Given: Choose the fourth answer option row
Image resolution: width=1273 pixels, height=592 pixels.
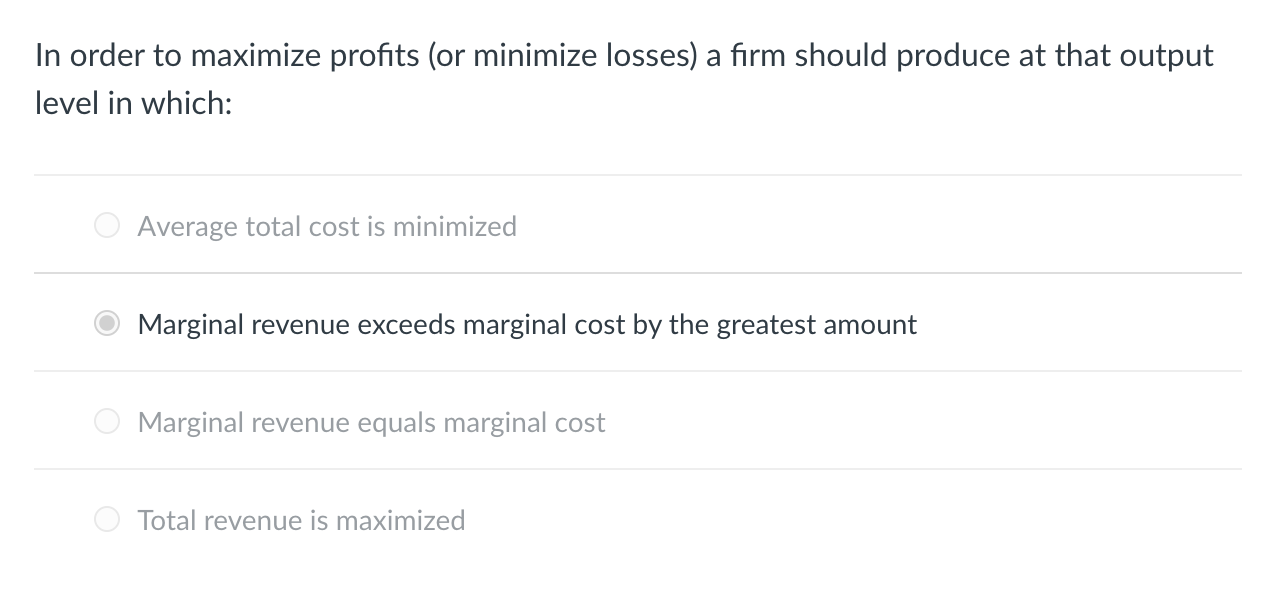Looking at the screenshot, I should click(400, 519).
